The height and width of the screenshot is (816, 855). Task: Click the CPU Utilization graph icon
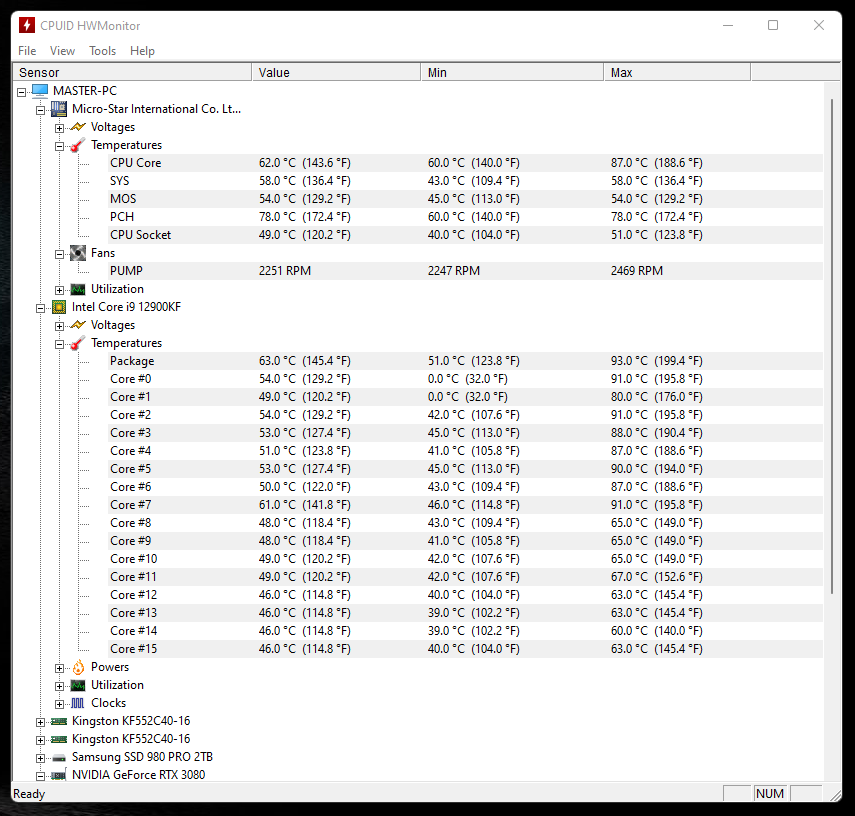78,685
